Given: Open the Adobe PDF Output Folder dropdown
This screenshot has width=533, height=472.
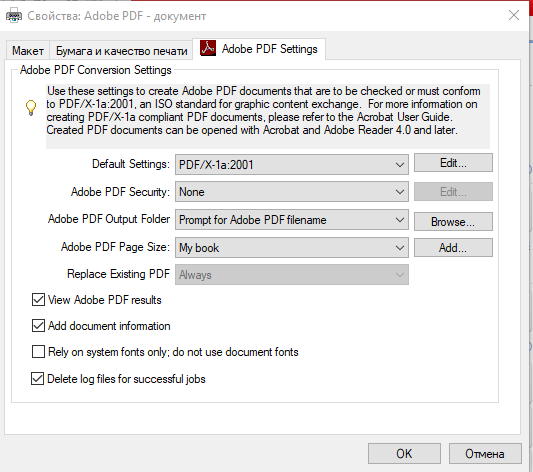Looking at the screenshot, I should tap(292, 220).
